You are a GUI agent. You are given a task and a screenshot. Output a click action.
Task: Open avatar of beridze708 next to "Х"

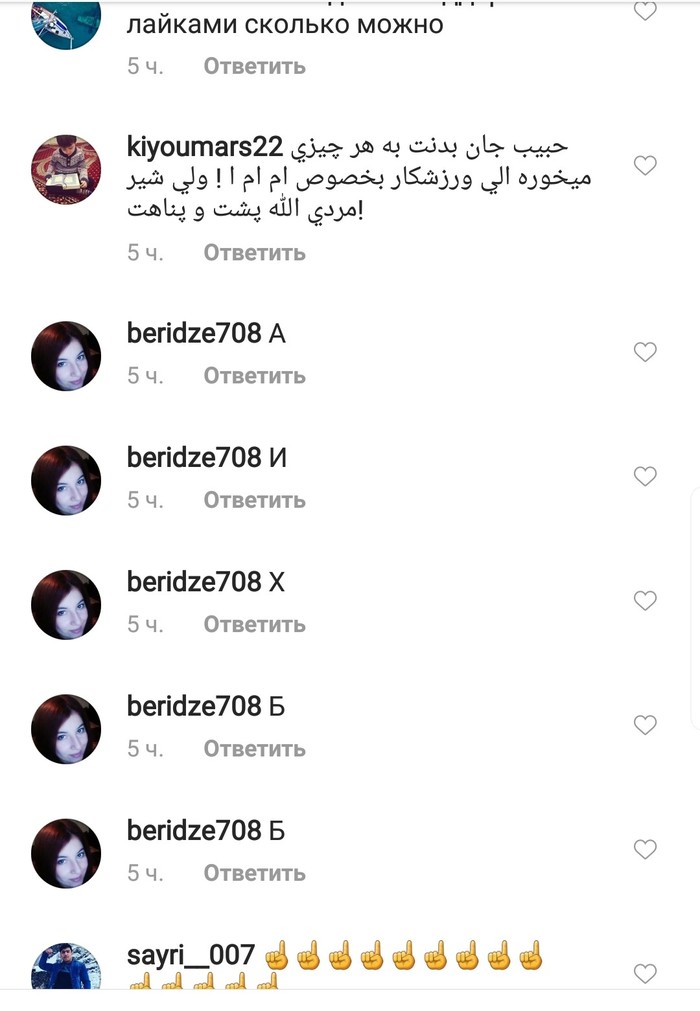(66, 605)
